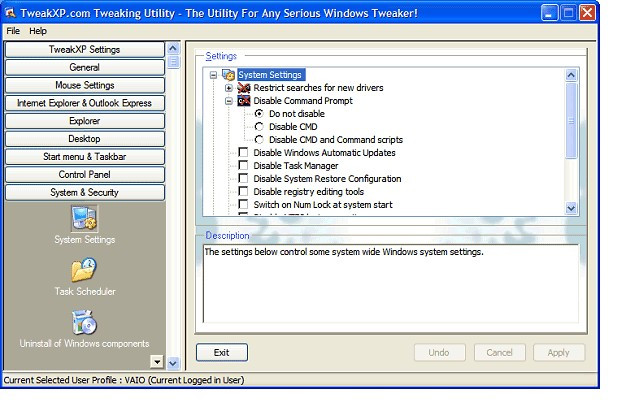Screen dimensions: 619x415
Task: Open the Start menu & Taskbar category
Action: click(84, 157)
